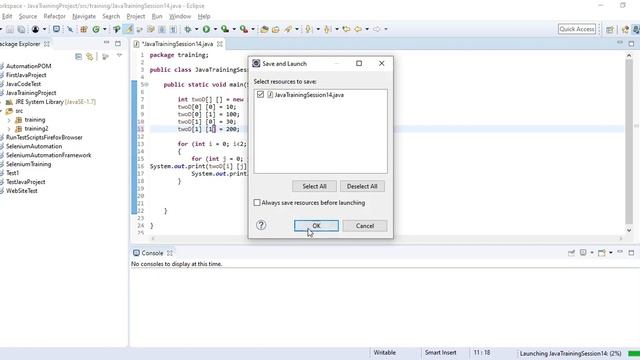
Task: Open Display Selected Console dropdown arrow
Action: pyautogui.click(x=592, y=253)
